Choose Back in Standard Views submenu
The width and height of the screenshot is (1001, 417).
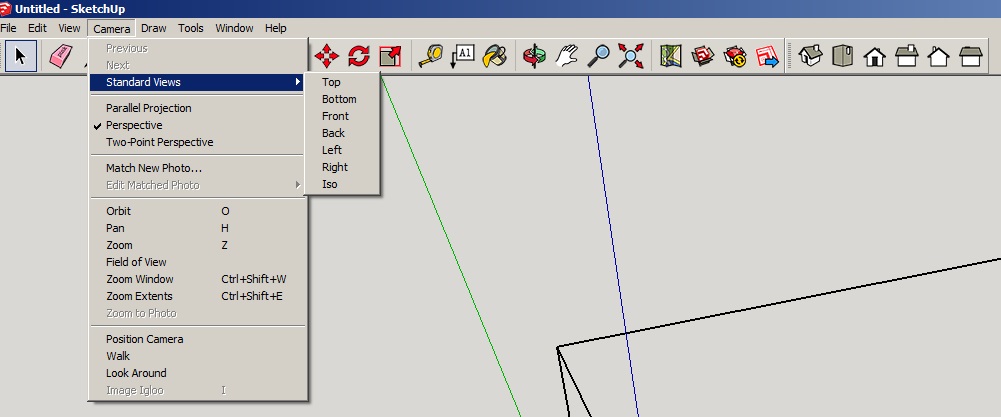342,133
